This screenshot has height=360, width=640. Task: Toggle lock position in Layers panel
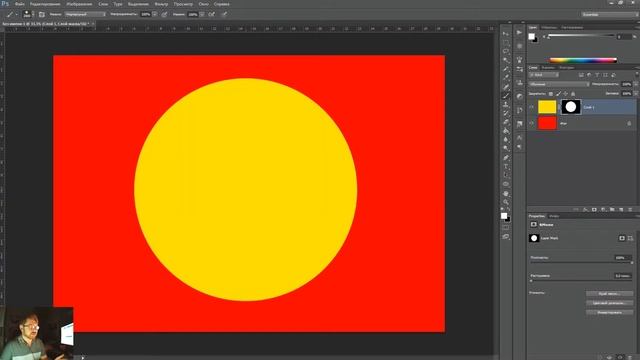coord(565,94)
